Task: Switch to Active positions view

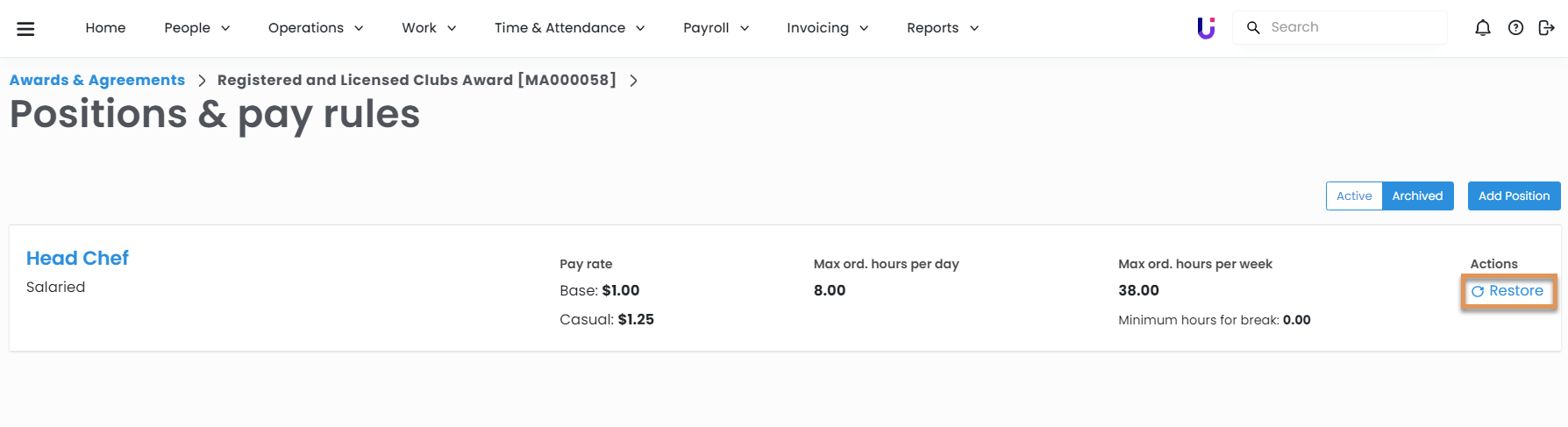Action: click(x=1353, y=196)
